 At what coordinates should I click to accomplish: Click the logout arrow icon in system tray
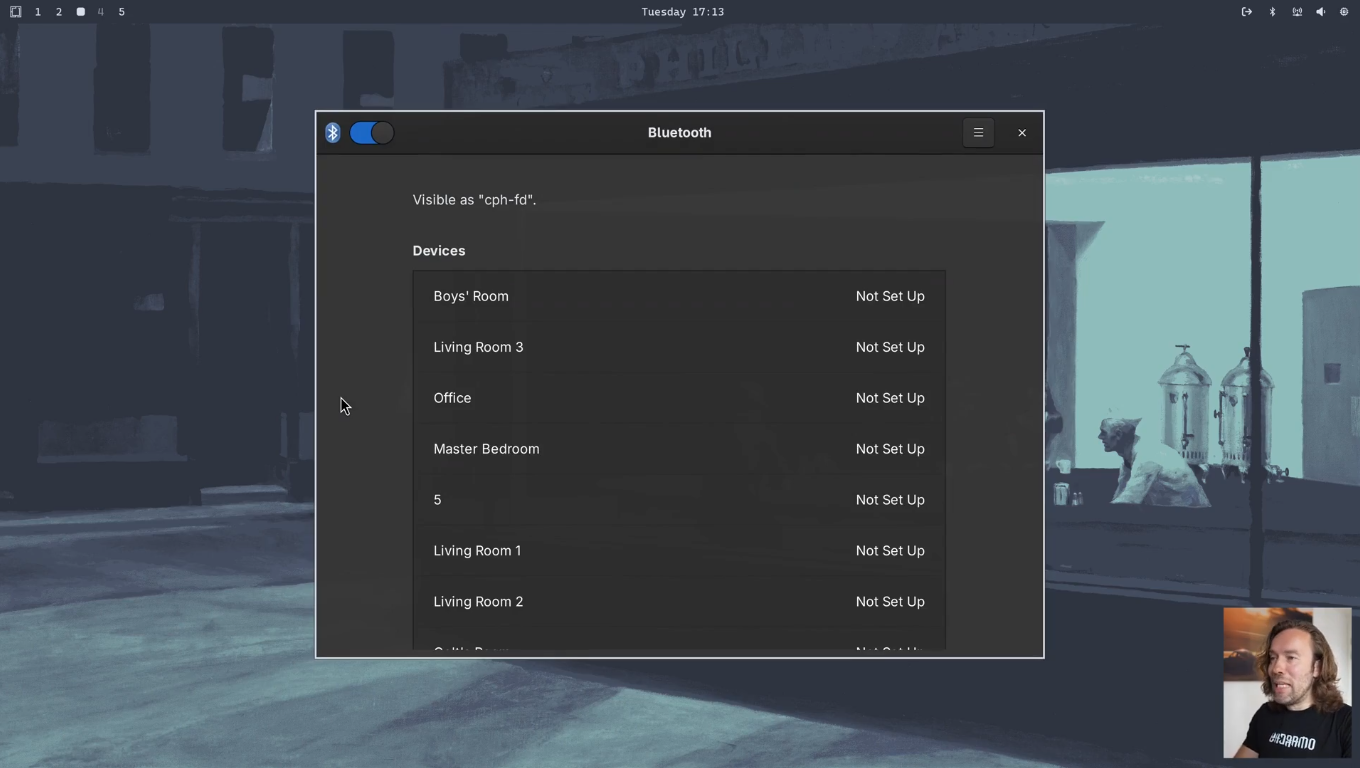1247,12
